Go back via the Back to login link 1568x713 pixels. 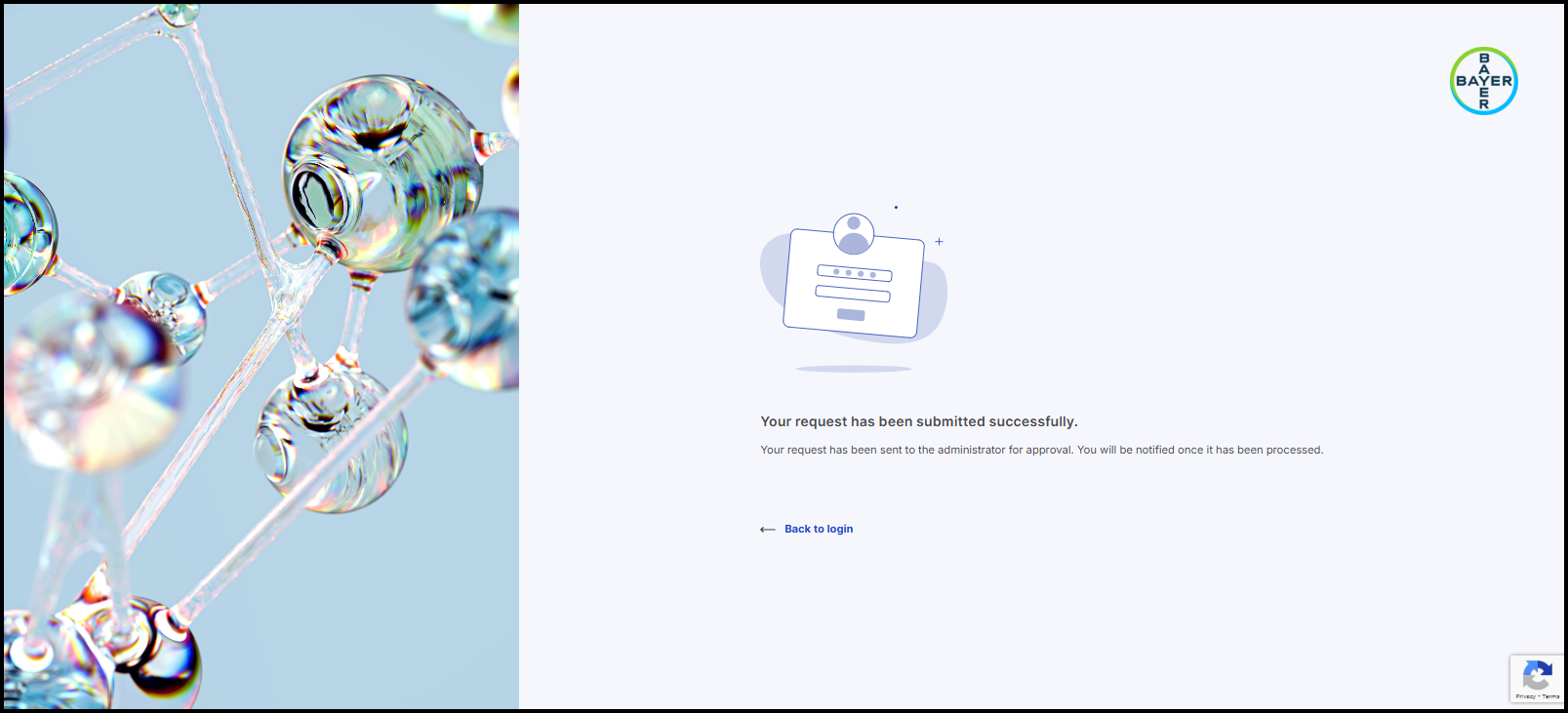coord(819,529)
